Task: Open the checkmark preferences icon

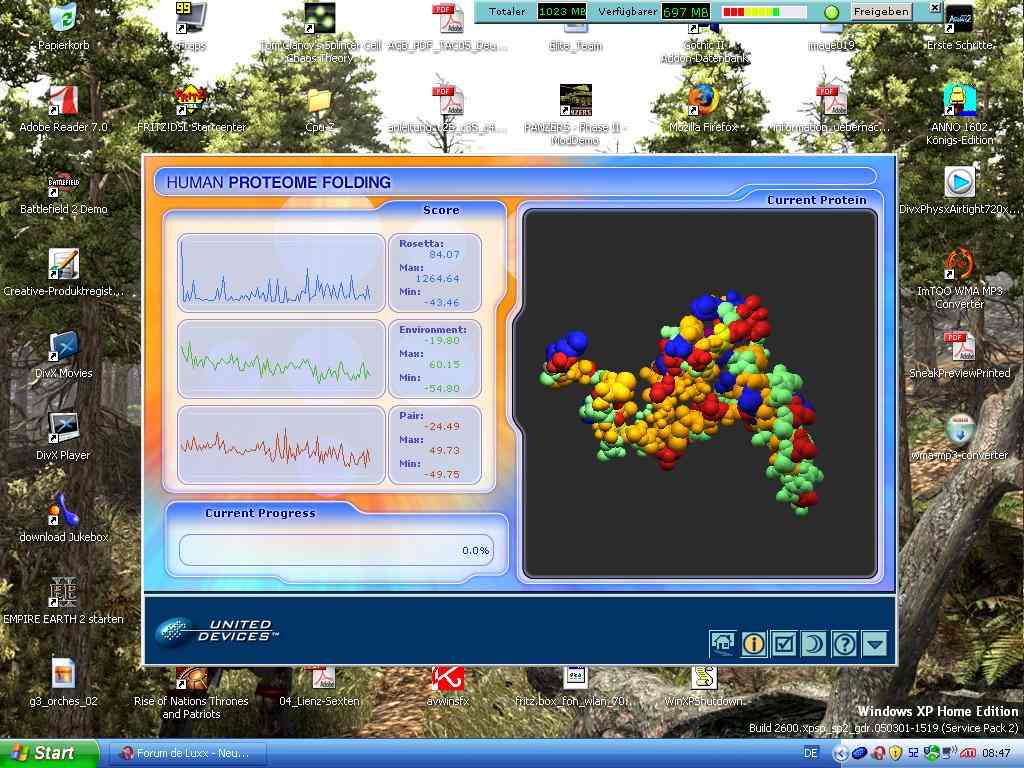Action: pyautogui.click(x=783, y=644)
